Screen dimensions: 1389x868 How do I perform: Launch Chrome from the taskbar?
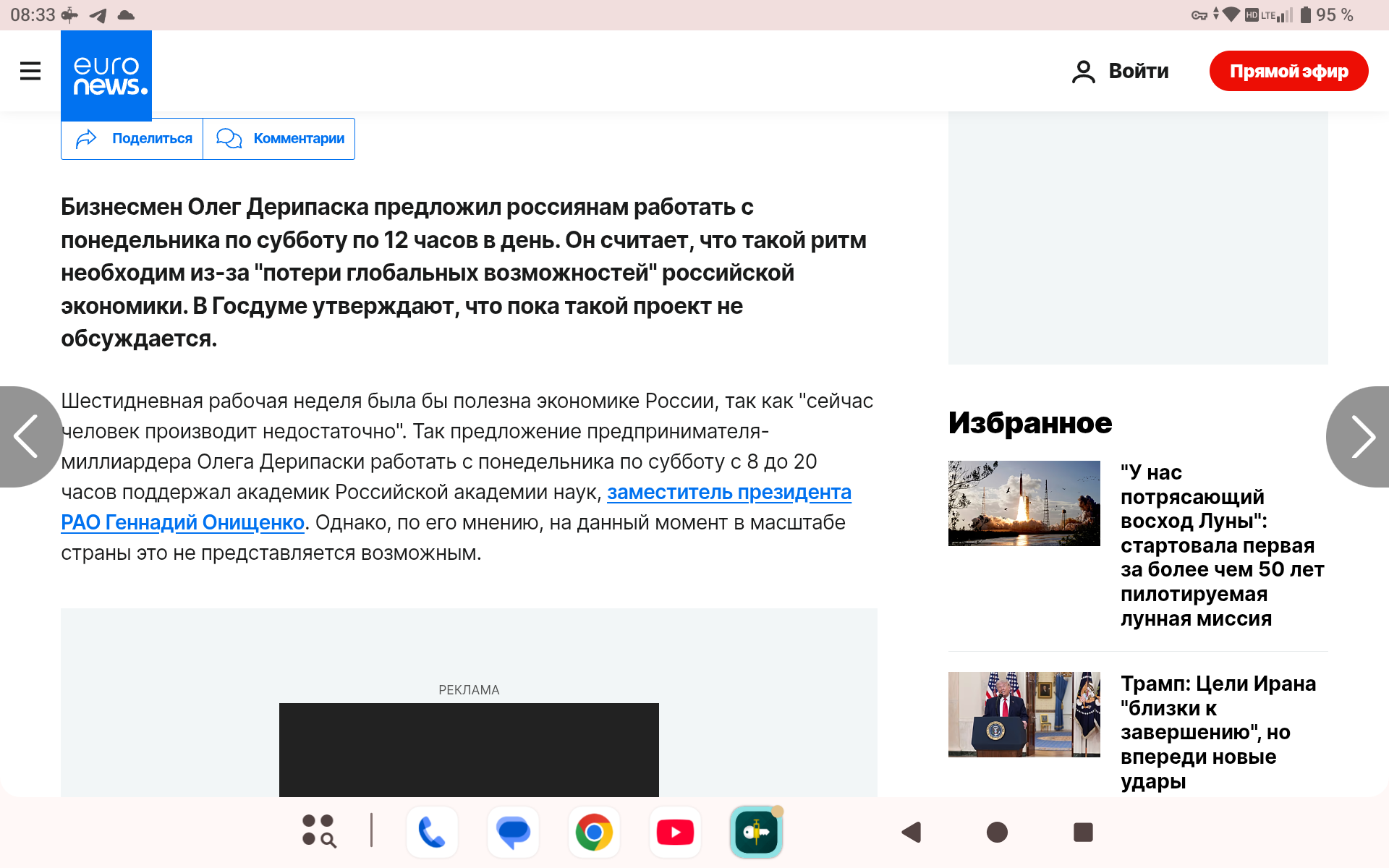tap(594, 832)
